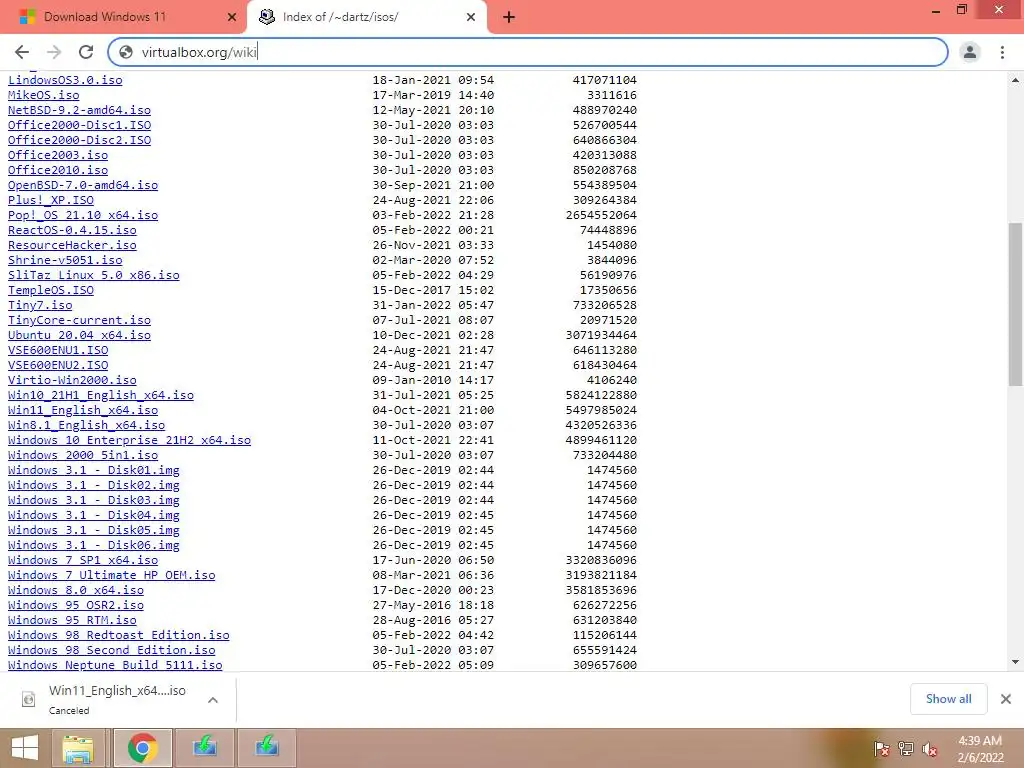Image resolution: width=1024 pixels, height=768 pixels.
Task: Download Tiny7.iso
Action: coord(40,306)
